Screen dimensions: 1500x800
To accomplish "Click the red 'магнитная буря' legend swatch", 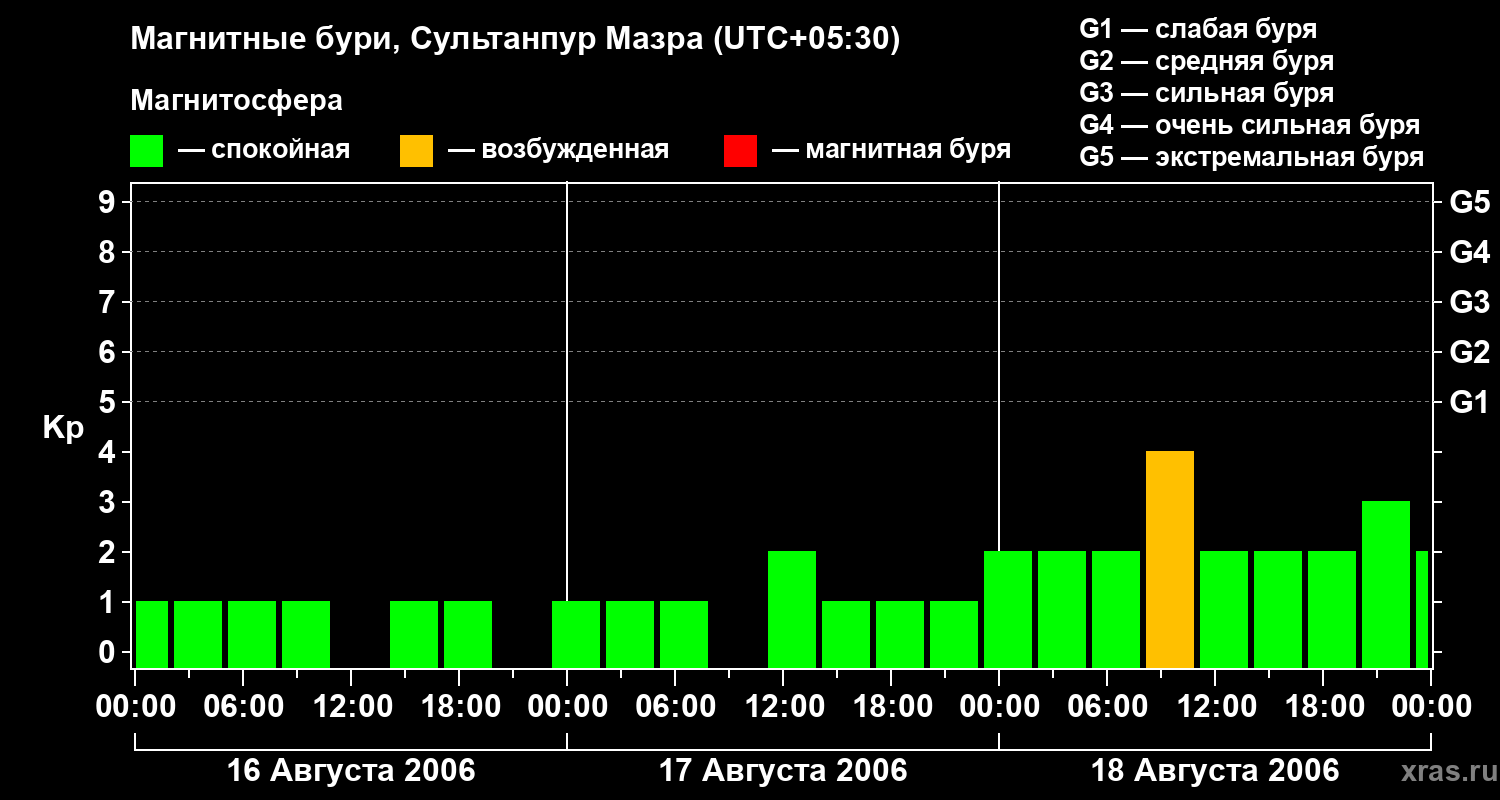I will pyautogui.click(x=740, y=151).
